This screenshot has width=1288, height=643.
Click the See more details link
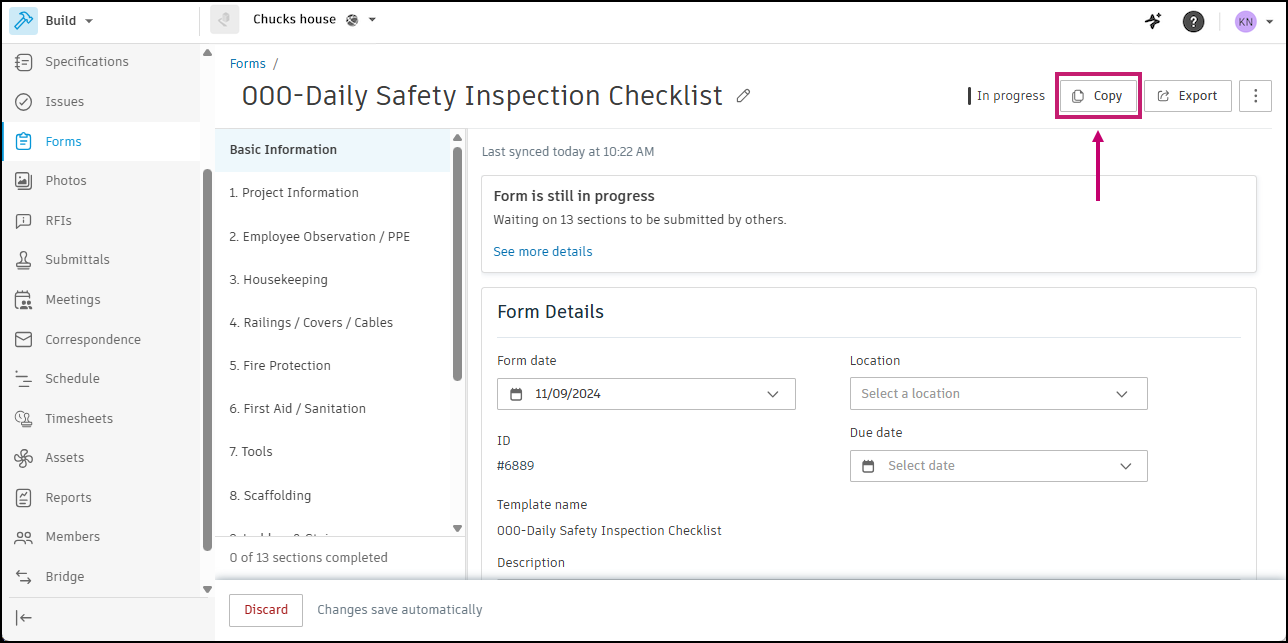543,252
